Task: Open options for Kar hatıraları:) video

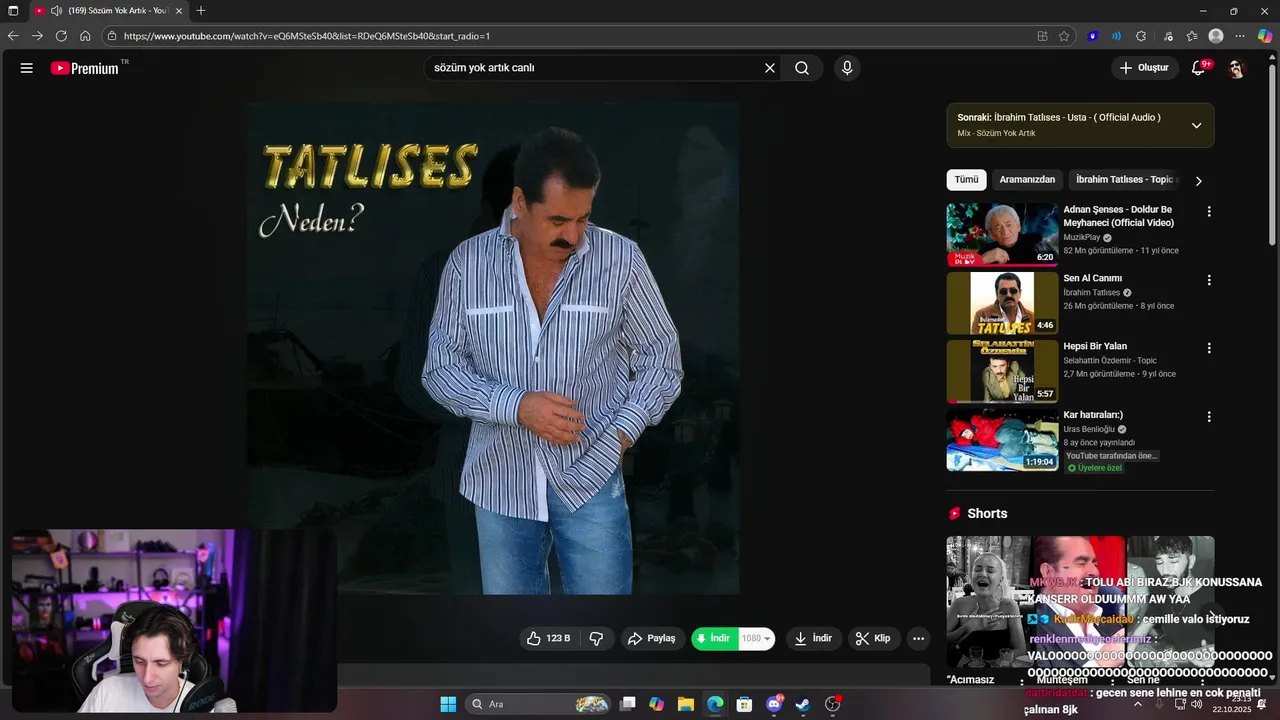Action: coord(1209,416)
